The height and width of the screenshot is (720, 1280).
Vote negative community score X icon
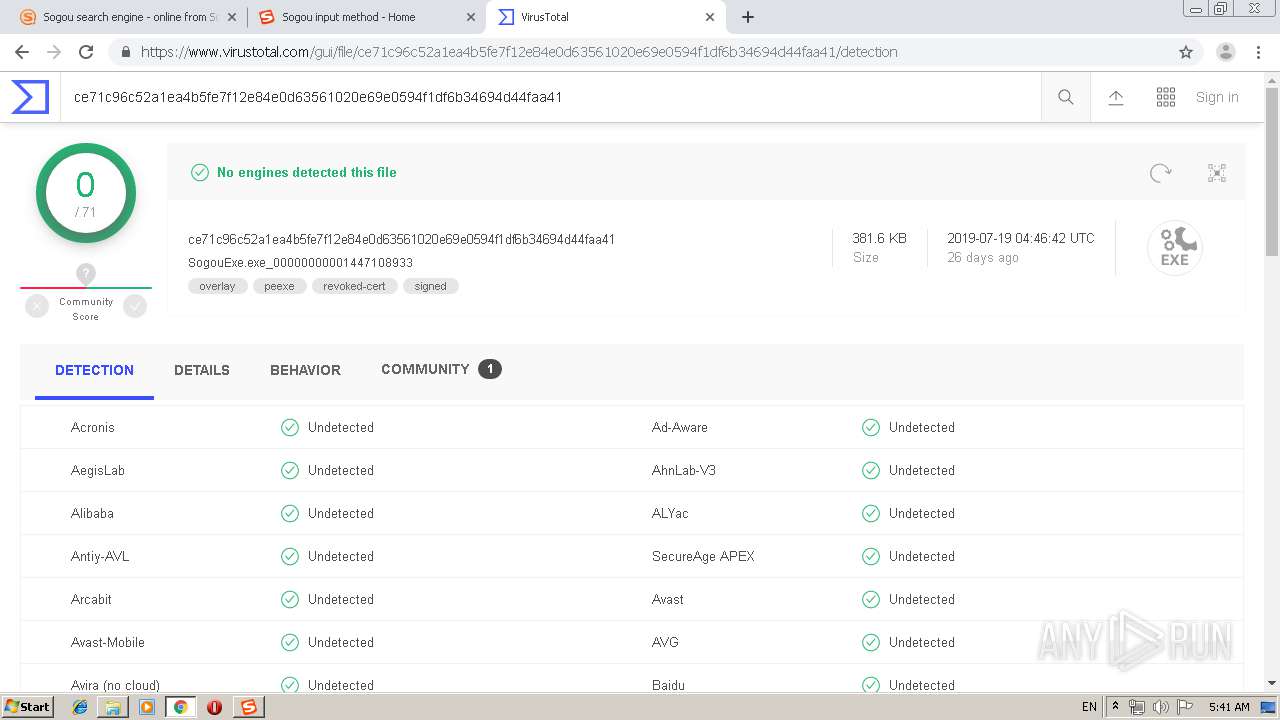pos(37,307)
